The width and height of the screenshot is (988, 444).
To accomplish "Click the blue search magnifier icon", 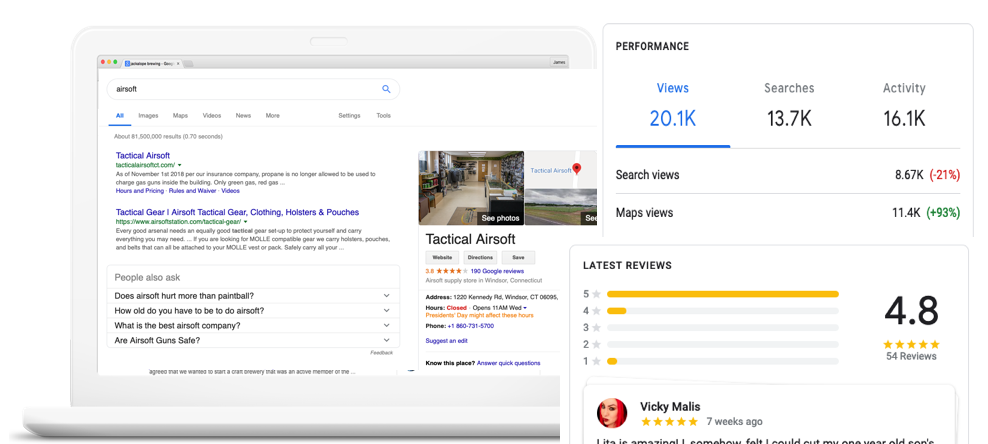I will [386, 89].
